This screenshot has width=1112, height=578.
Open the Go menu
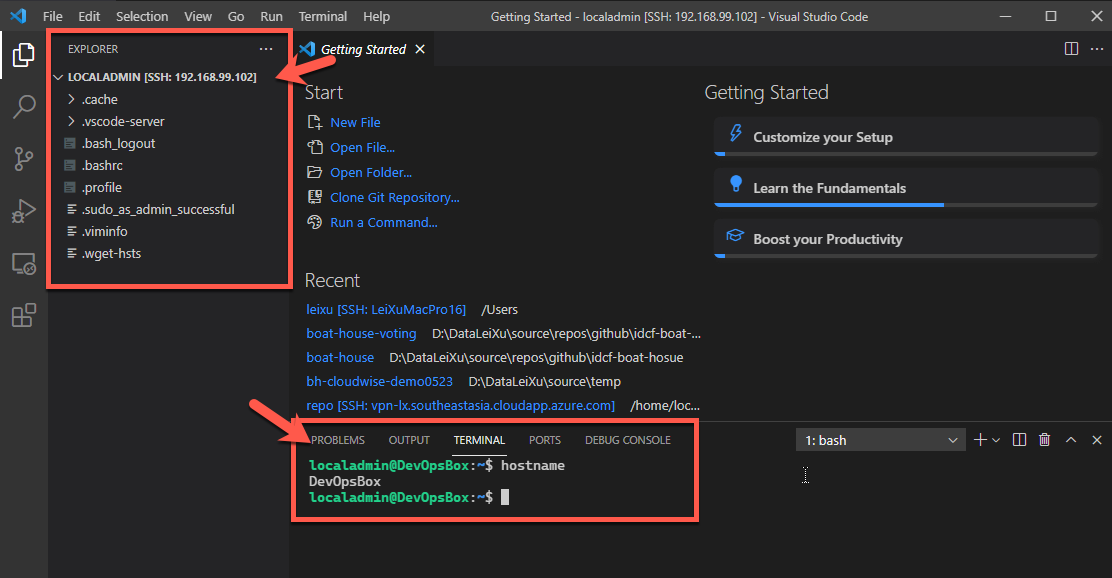pyautogui.click(x=236, y=16)
